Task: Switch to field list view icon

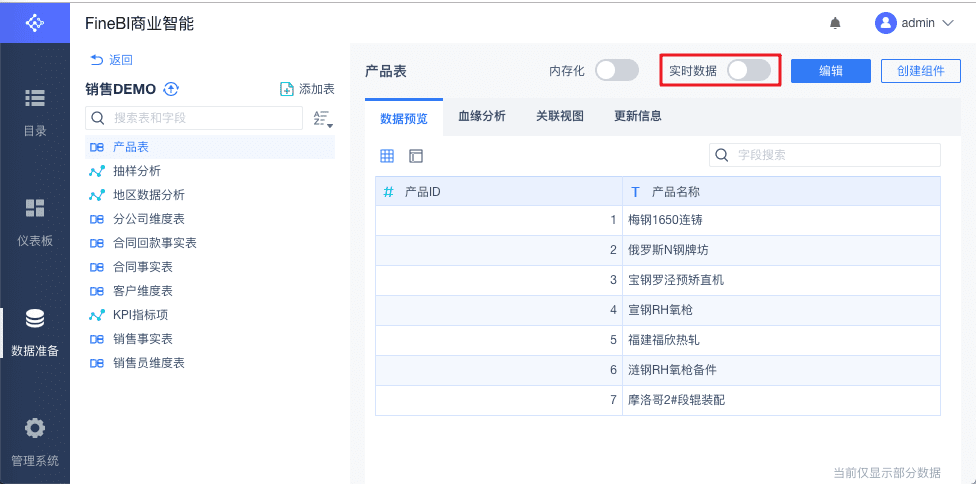Action: click(416, 156)
